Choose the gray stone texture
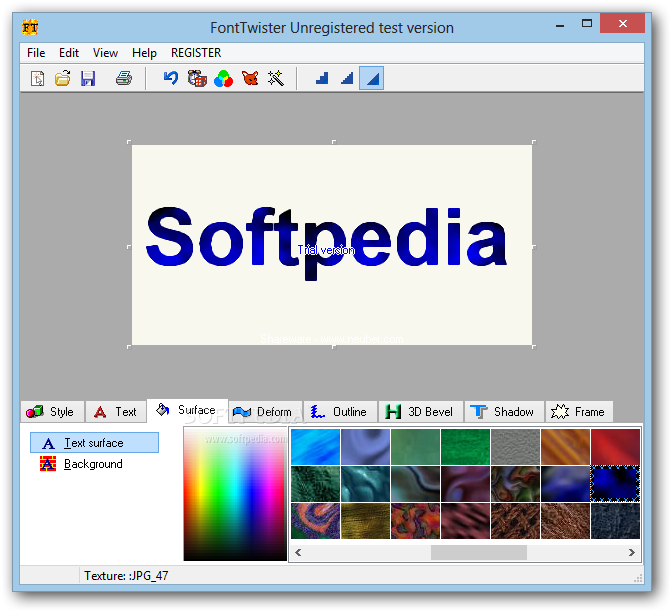 (x=516, y=447)
